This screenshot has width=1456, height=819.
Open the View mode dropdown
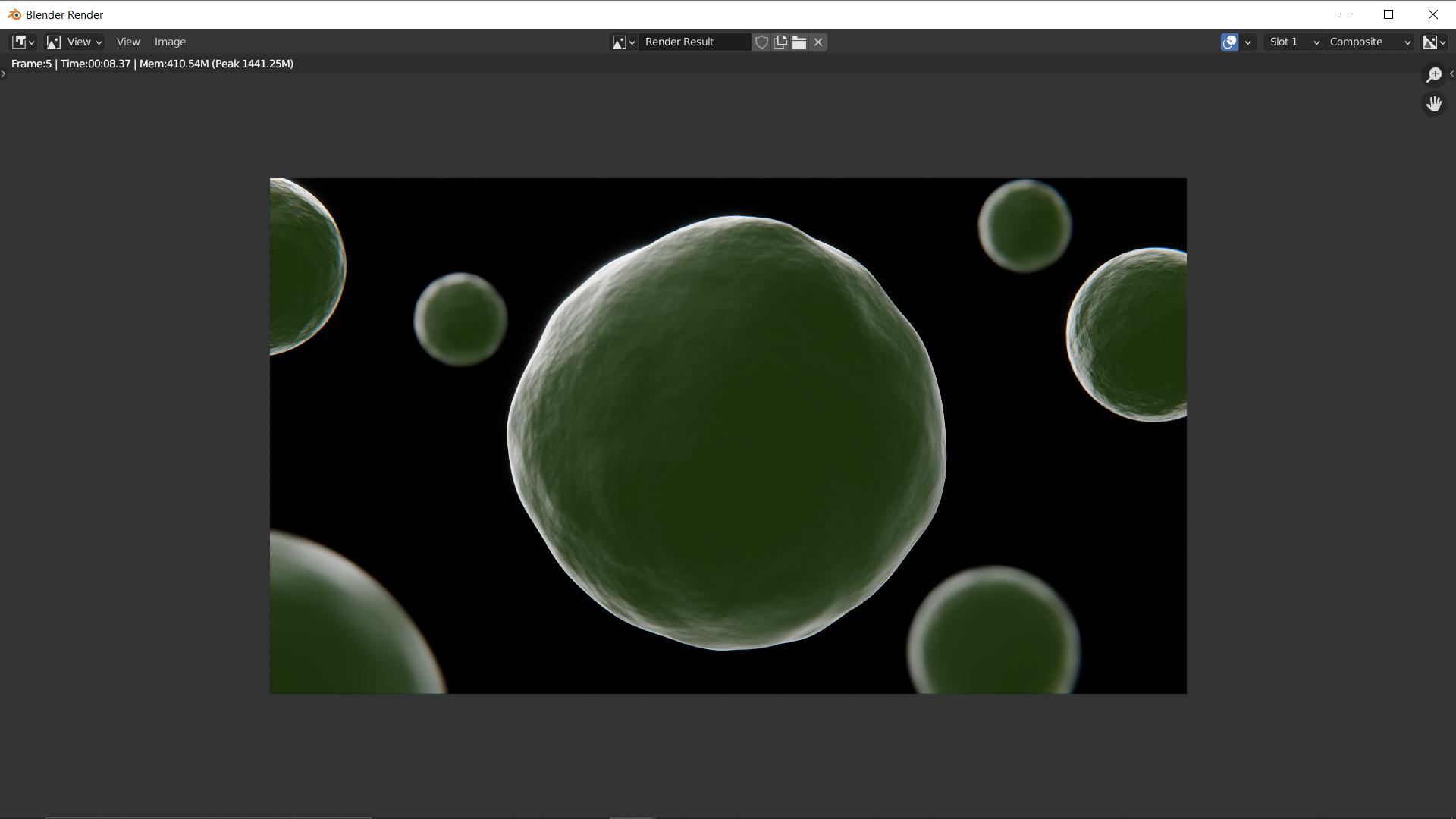coord(74,42)
